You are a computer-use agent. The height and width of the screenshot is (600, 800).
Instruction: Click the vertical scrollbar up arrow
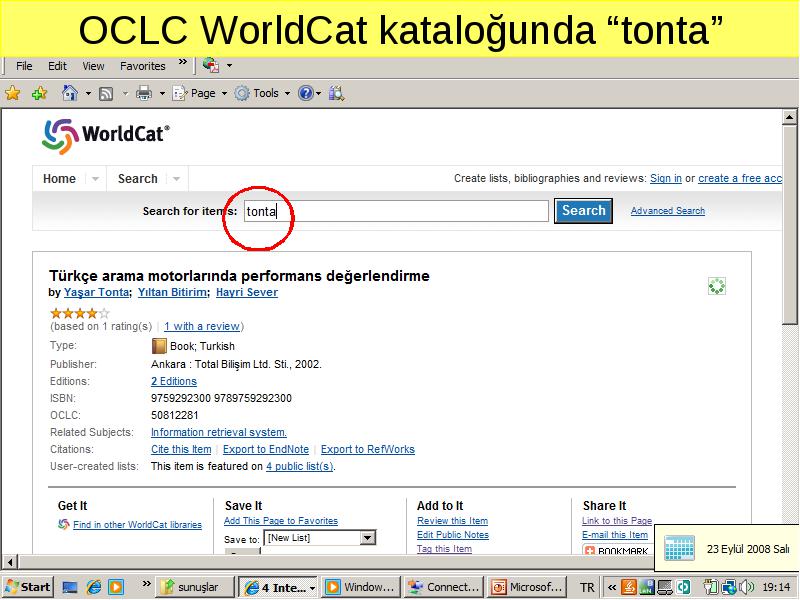[x=789, y=117]
